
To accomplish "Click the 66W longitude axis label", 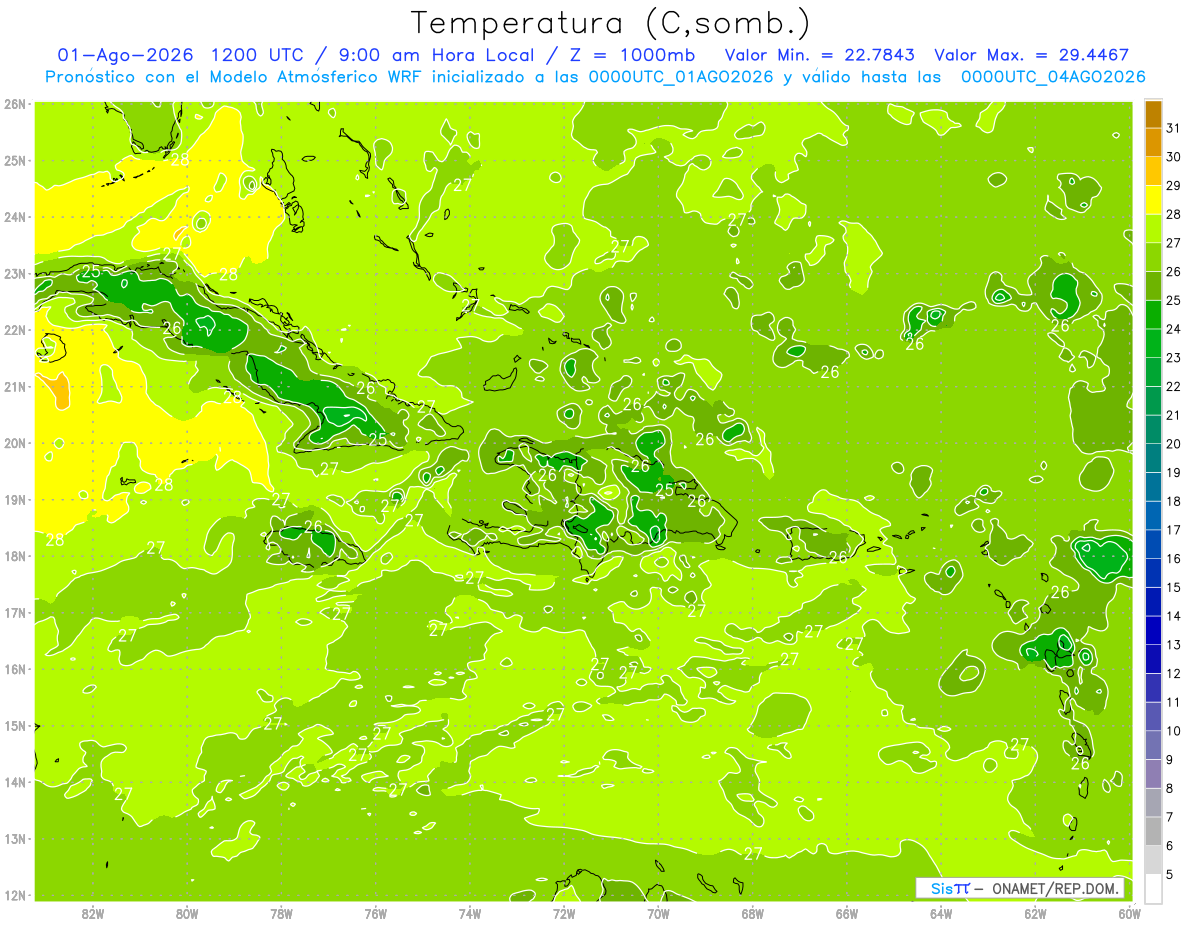I will tap(847, 913).
